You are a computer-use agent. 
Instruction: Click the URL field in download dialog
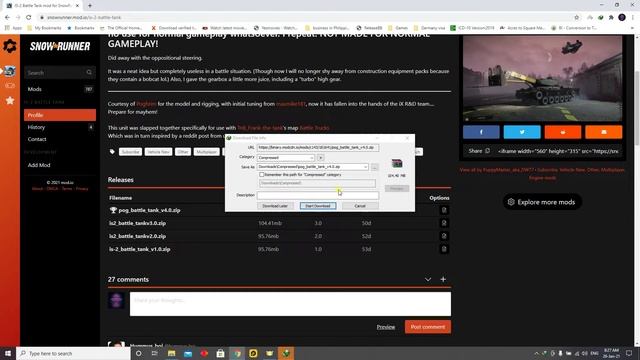318,147
